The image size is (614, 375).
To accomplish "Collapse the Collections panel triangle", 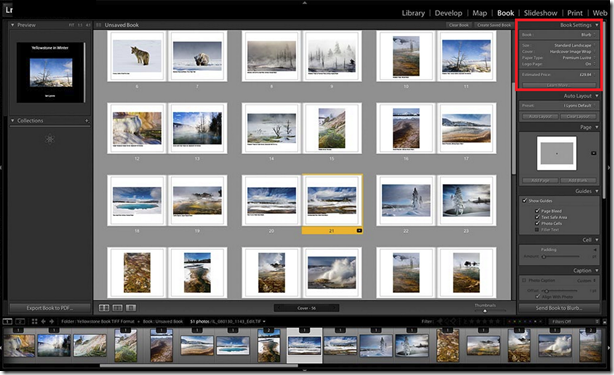I will pyautogui.click(x=13, y=121).
